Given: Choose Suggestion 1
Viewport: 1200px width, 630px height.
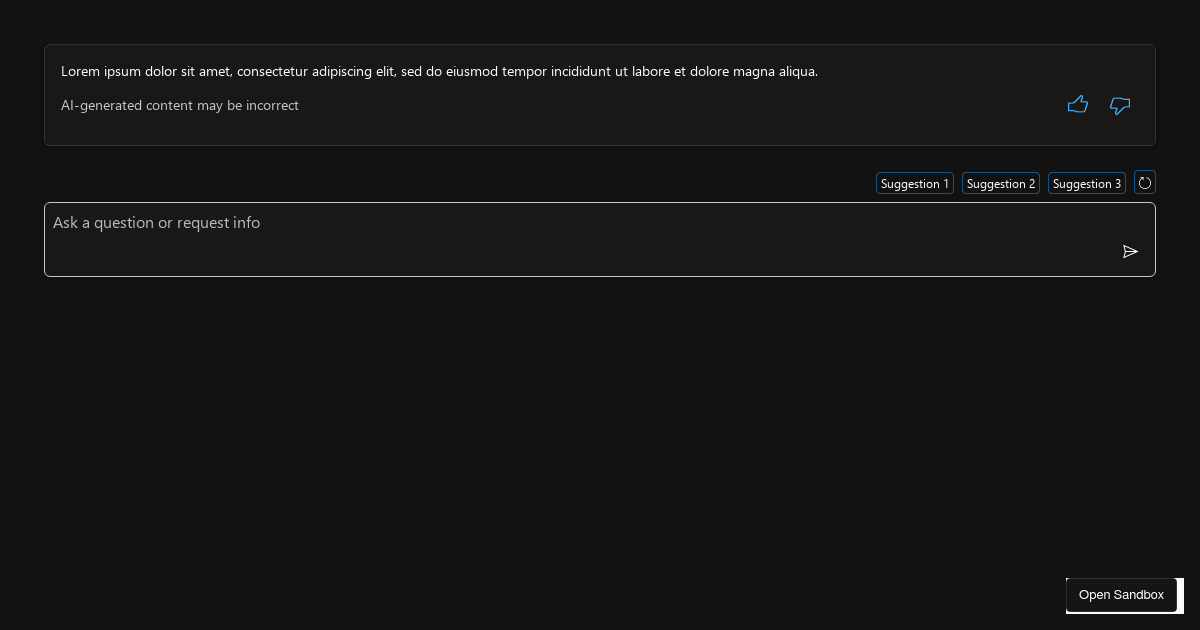Looking at the screenshot, I should (915, 183).
